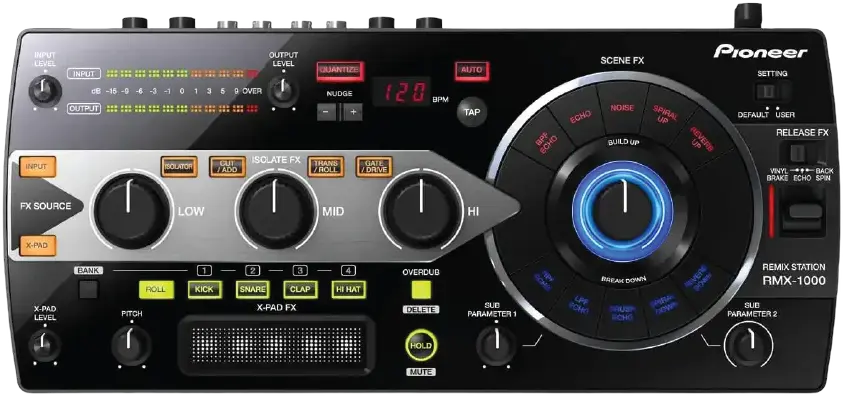Activate the GATE / DRIVE effect button
This screenshot has height=396, width=843.
(374, 167)
